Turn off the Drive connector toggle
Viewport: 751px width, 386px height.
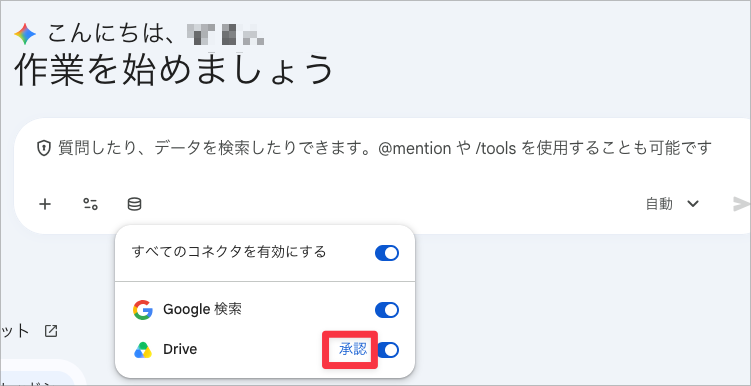pos(388,350)
